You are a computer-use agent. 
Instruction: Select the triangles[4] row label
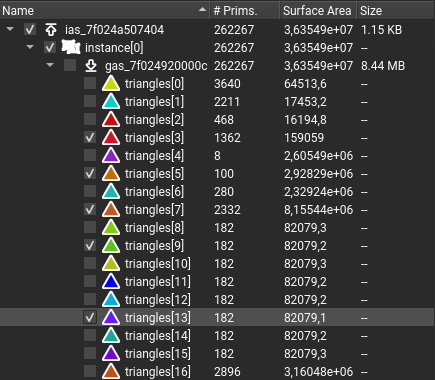tap(154, 156)
